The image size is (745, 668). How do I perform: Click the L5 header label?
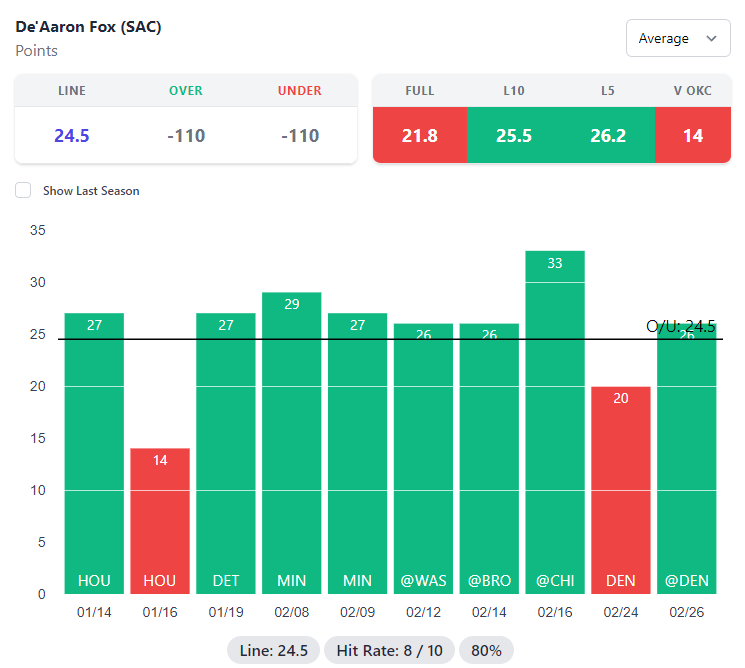(x=608, y=91)
